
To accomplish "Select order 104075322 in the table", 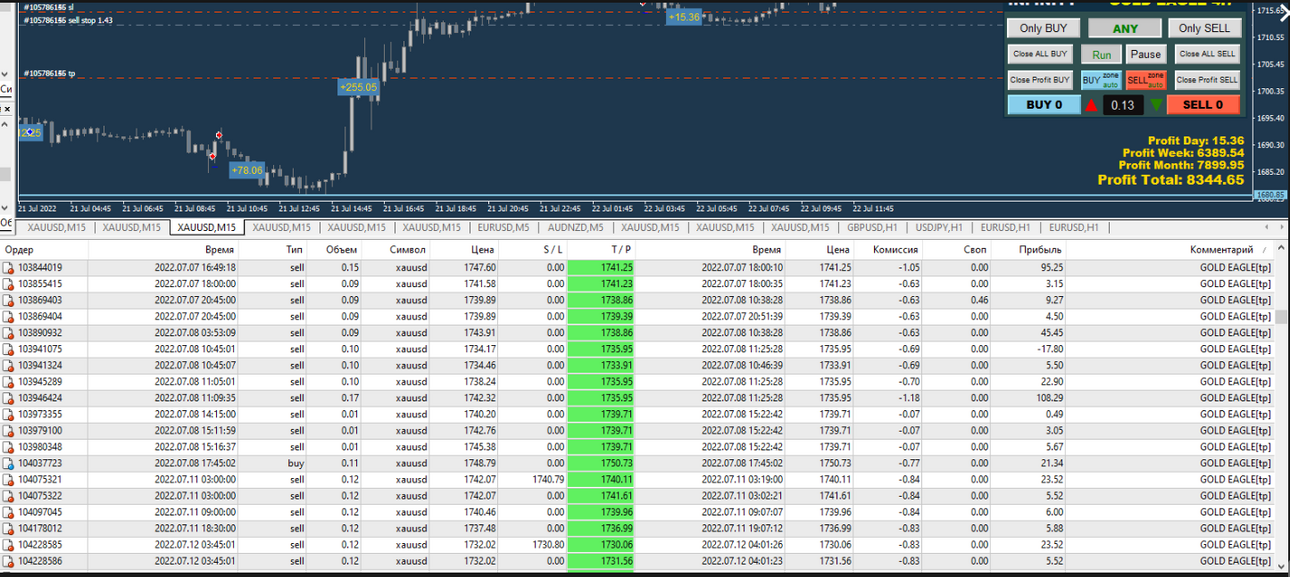I will (x=637, y=496).
